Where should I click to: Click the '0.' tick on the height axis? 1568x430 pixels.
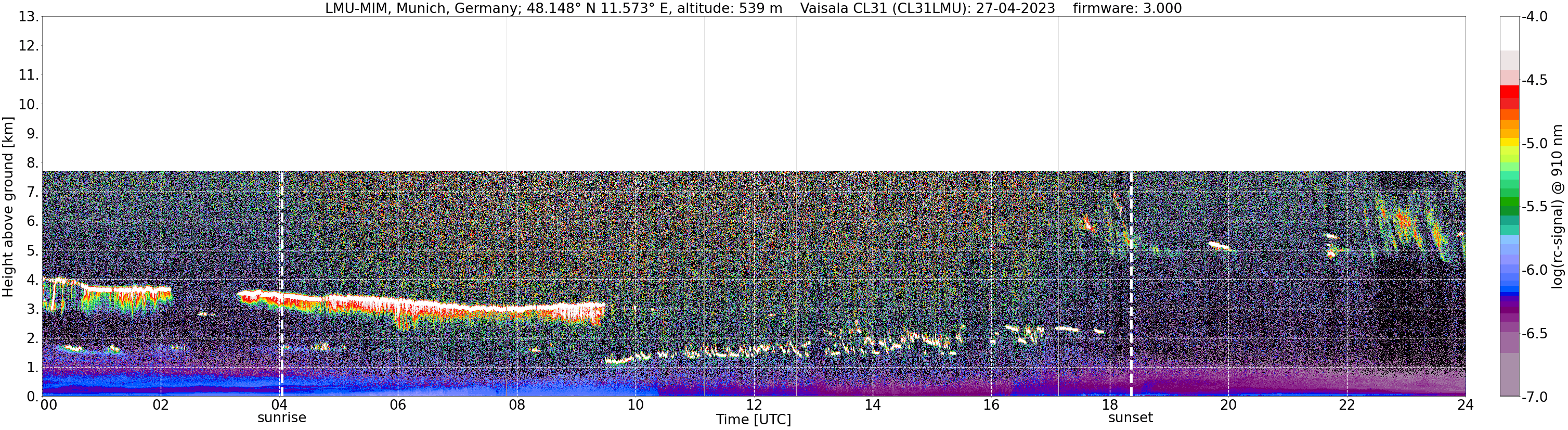[32, 397]
